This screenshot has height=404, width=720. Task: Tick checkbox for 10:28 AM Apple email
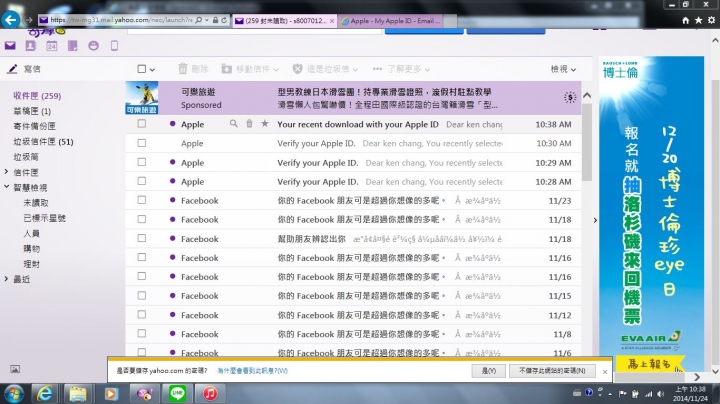point(141,181)
